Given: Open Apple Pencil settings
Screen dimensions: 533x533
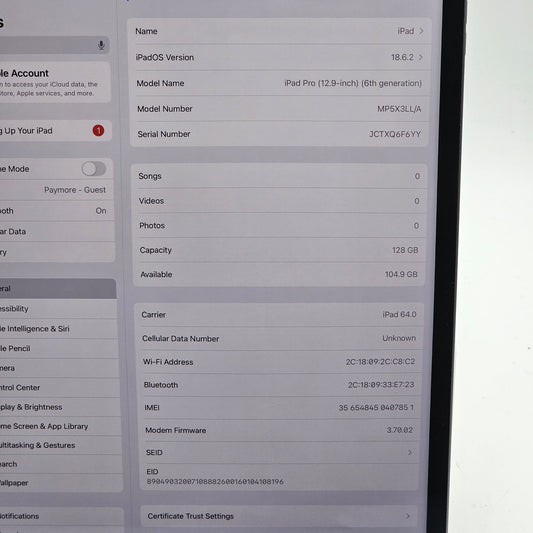Looking at the screenshot, I should click(x=59, y=348).
